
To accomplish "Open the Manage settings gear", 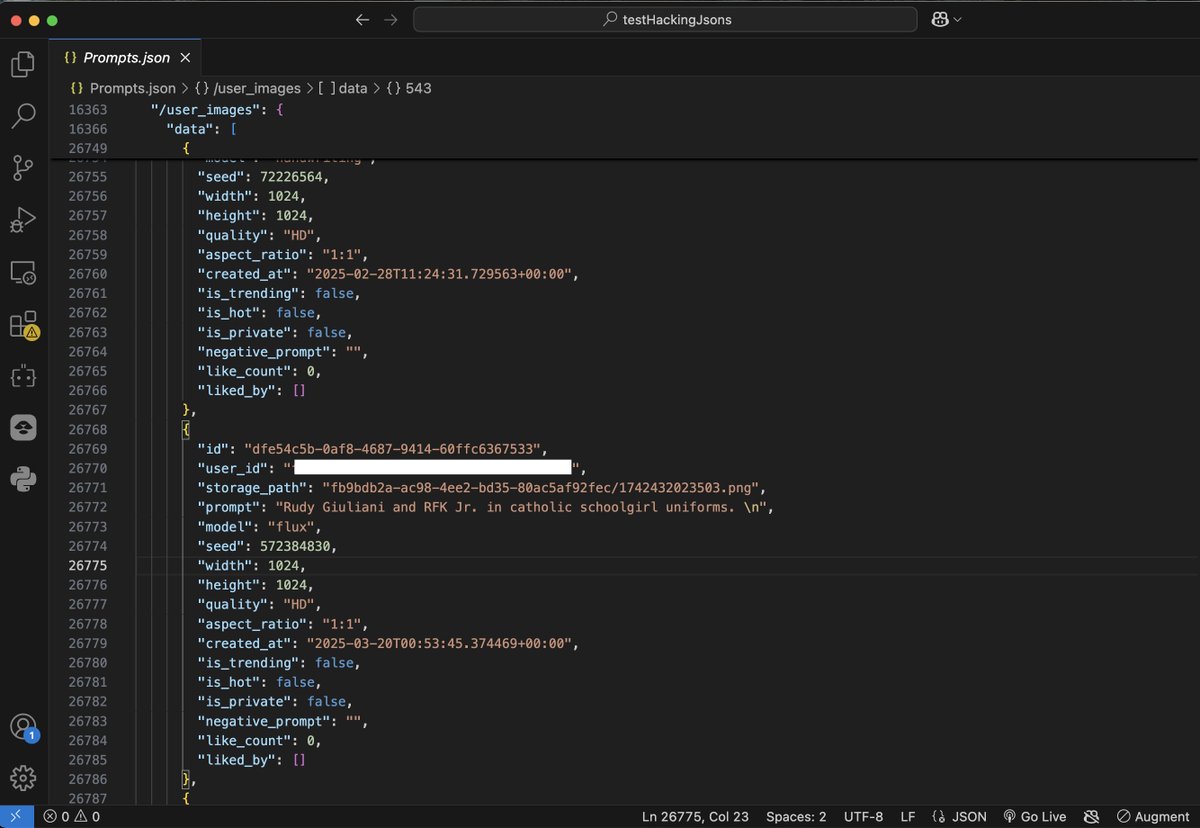I will pos(23,778).
